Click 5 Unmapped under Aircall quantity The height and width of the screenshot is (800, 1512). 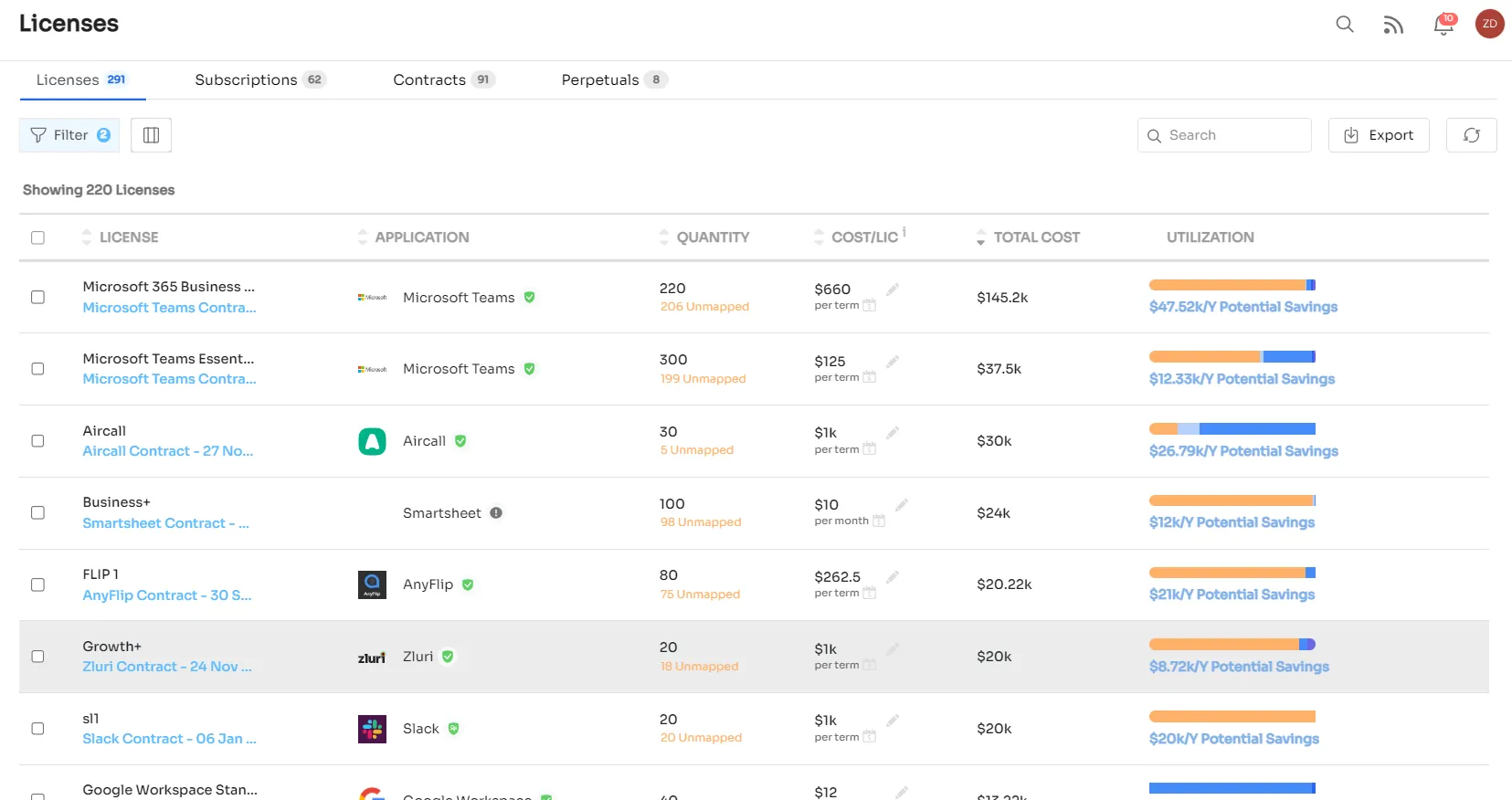pos(696,450)
